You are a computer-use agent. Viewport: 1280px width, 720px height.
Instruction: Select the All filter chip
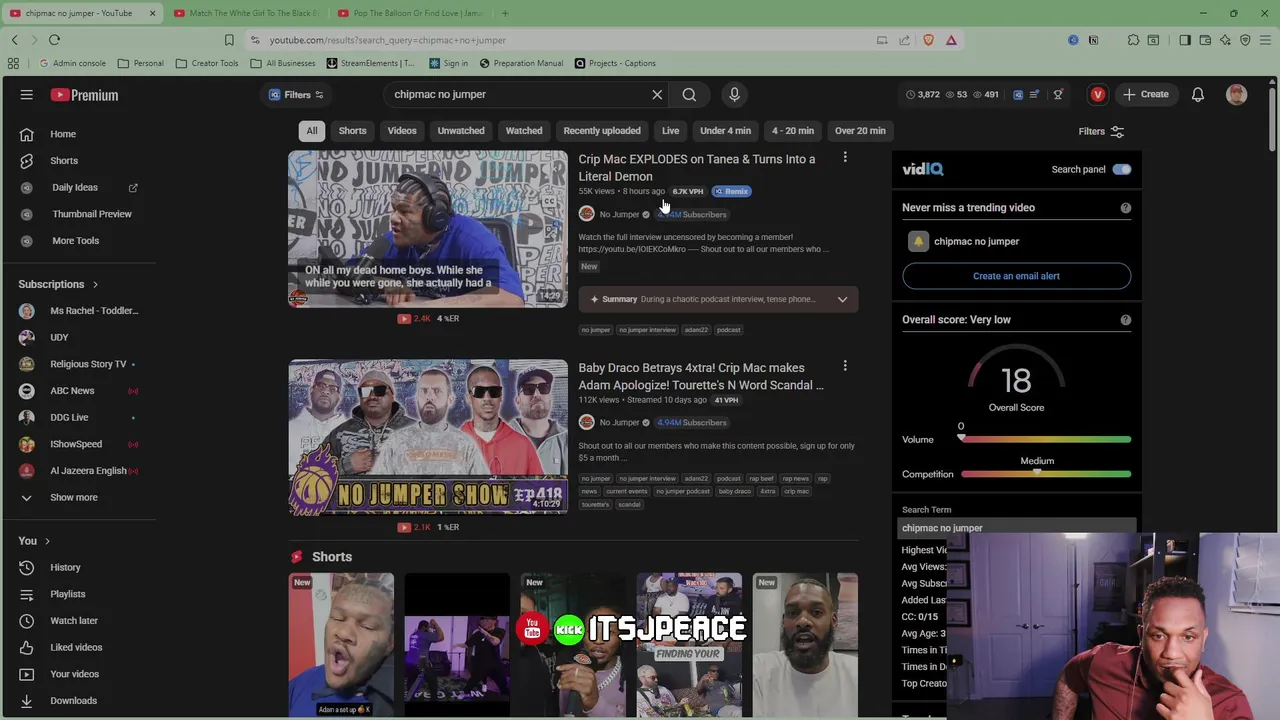312,131
